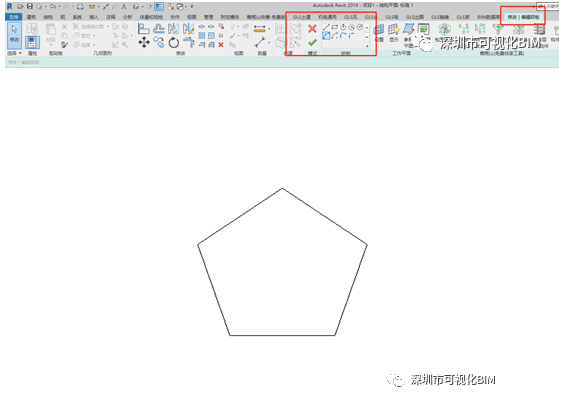Select the bottom edge of the pentagon sketch

[282, 335]
